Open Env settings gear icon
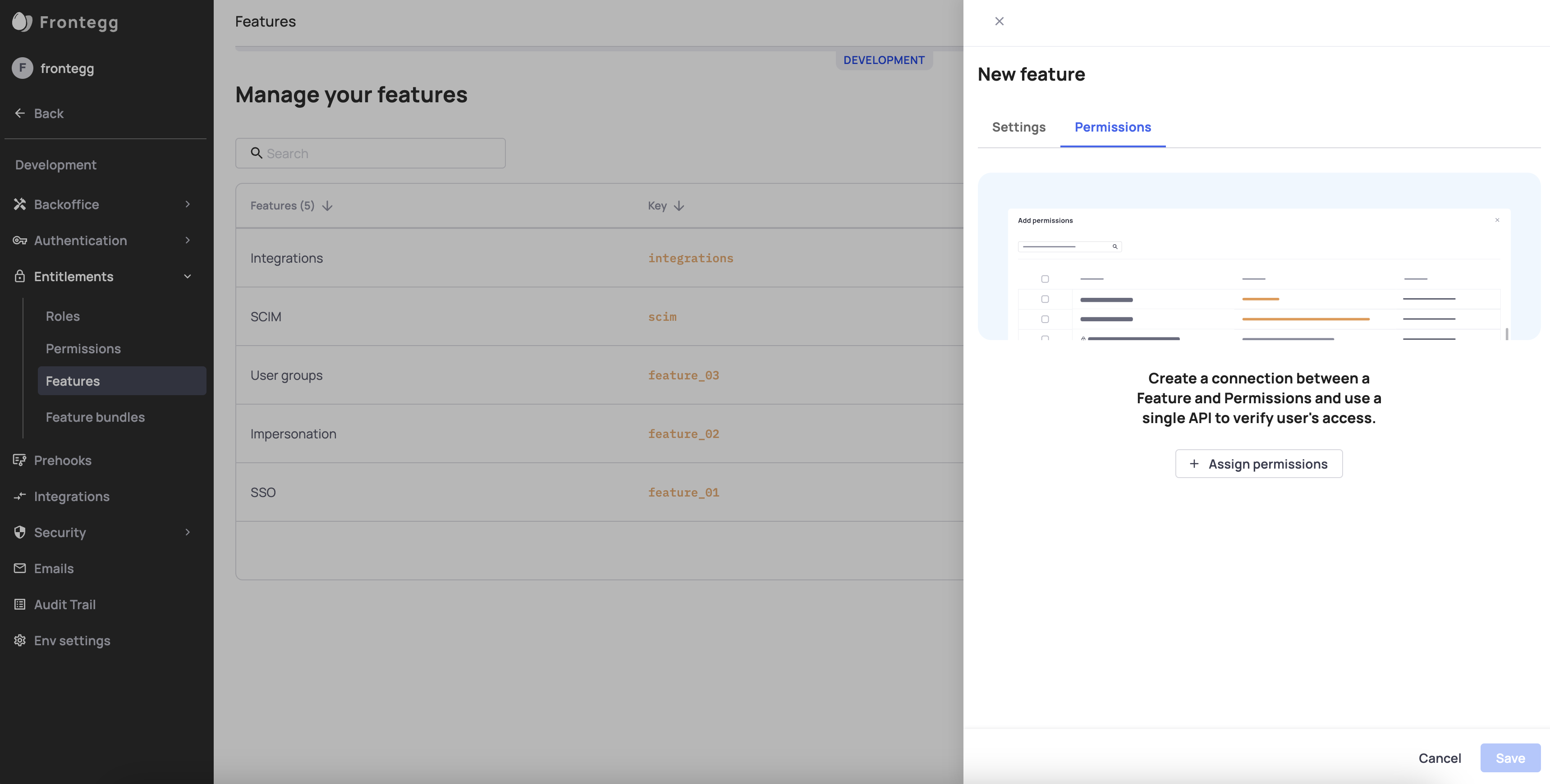1550x784 pixels. [20, 640]
